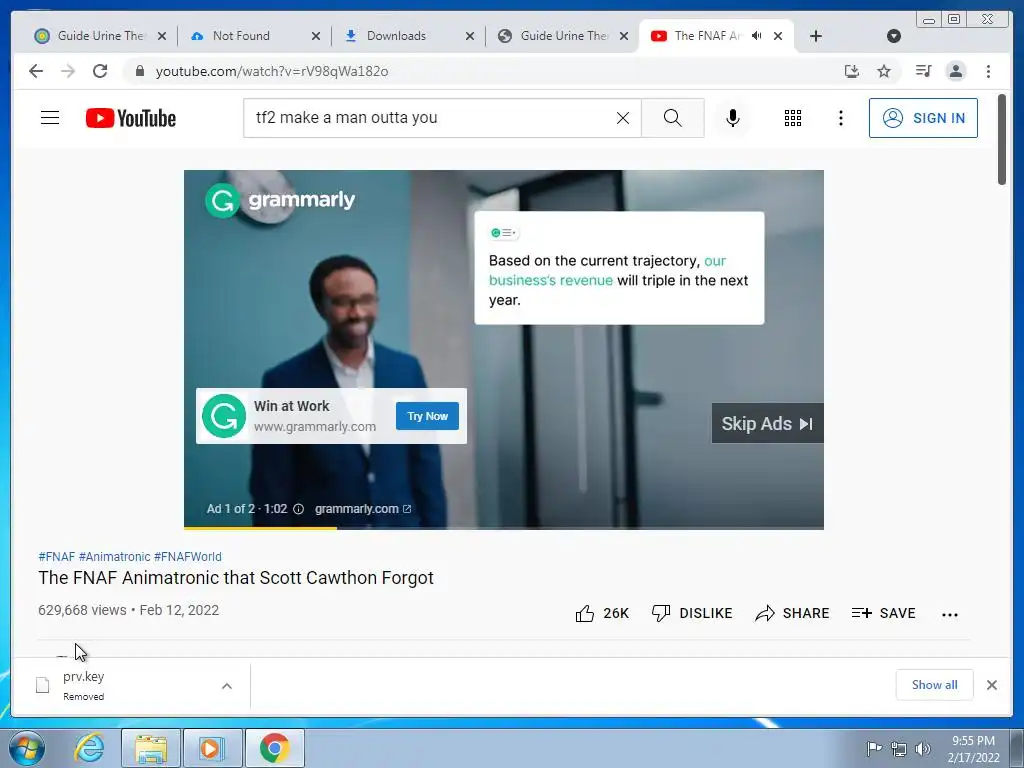Viewport: 1024px width, 768px height.
Task: Reload the current page
Action: [x=100, y=71]
